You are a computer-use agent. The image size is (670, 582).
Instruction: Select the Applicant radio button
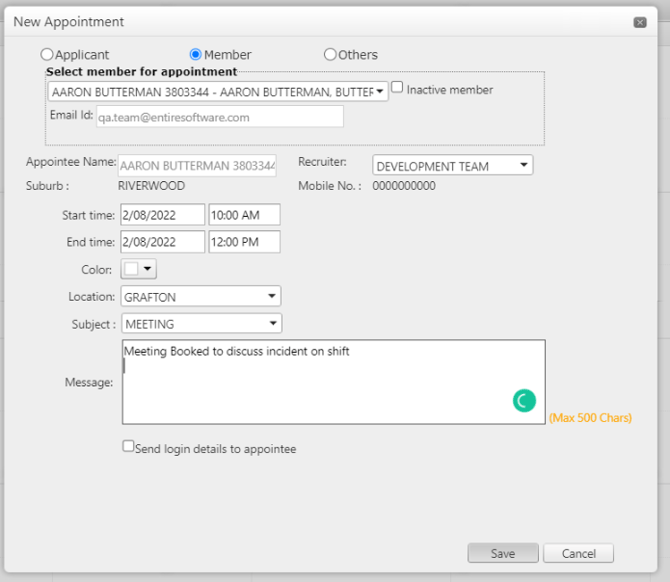[47, 54]
